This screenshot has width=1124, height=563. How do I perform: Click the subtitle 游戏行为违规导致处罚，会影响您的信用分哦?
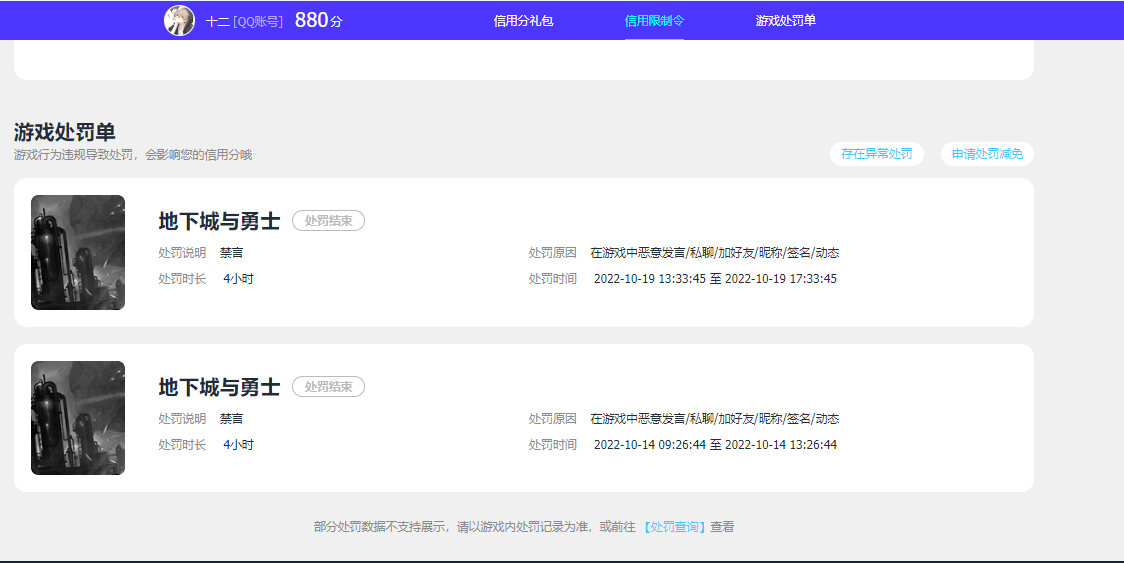click(x=133, y=155)
